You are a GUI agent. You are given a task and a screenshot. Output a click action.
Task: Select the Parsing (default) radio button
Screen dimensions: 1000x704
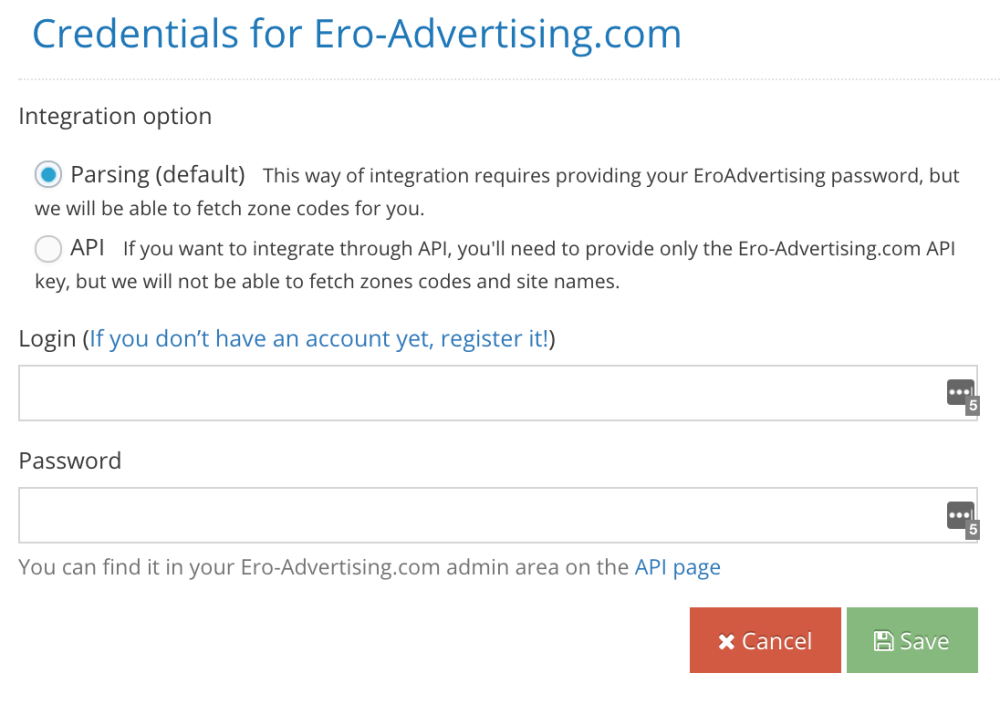(x=48, y=174)
